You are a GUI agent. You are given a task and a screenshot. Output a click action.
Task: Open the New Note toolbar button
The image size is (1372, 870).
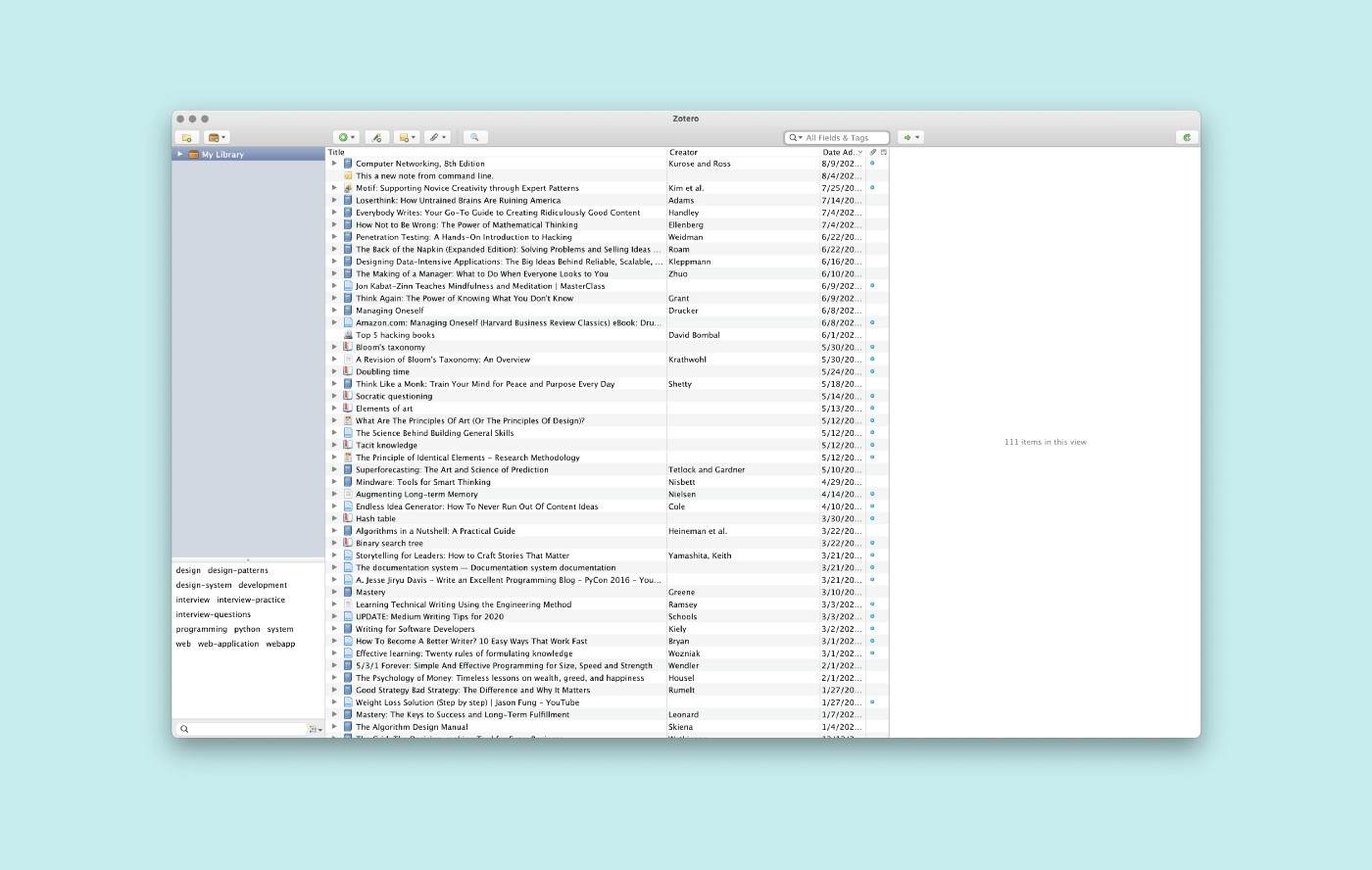pos(407,137)
